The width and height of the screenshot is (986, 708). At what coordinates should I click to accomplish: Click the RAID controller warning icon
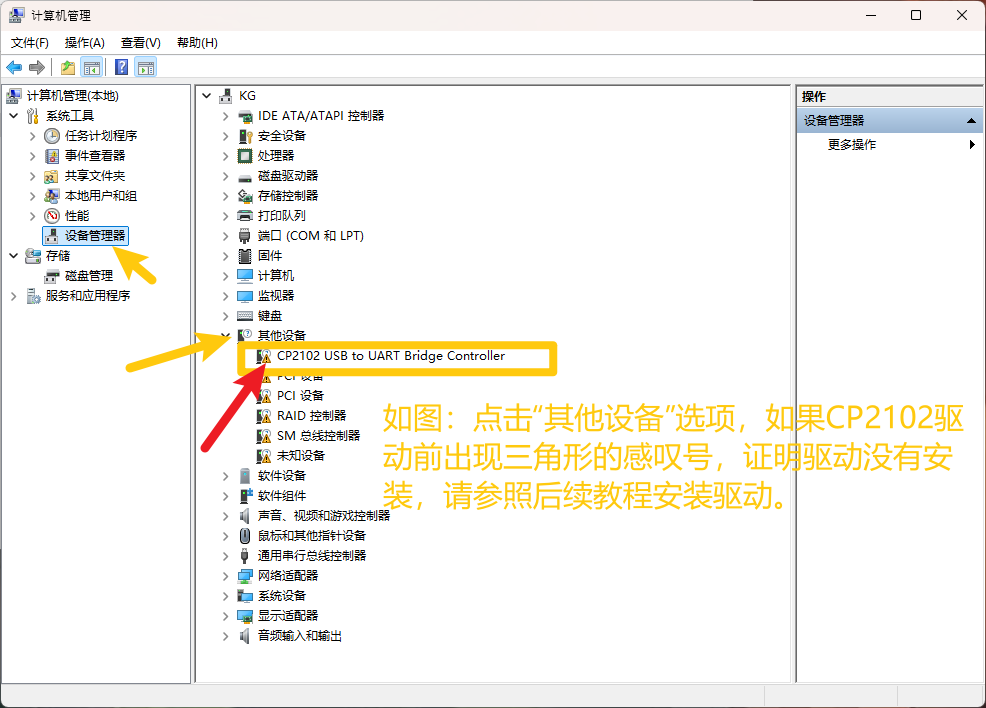pyautogui.click(x=264, y=416)
